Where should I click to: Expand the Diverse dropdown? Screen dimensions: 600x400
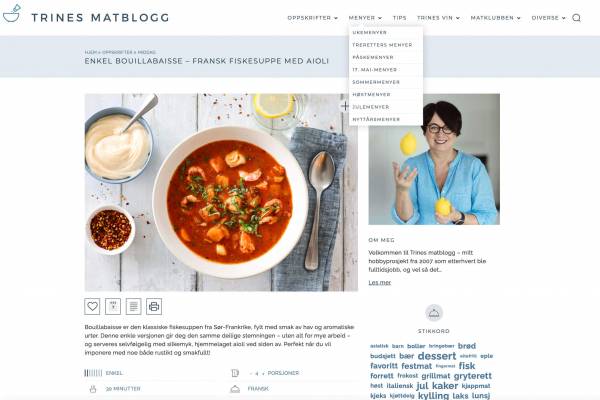pyautogui.click(x=548, y=18)
